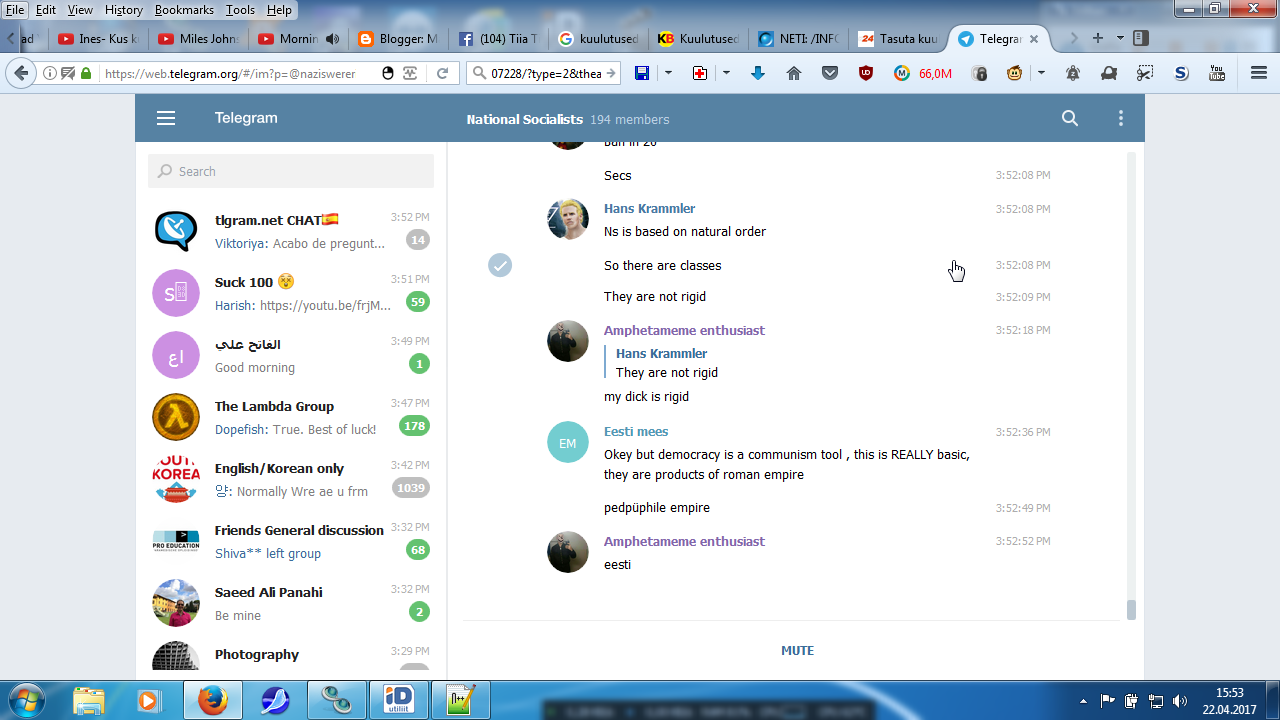Screen dimensions: 1280x720
Task: Show hidden system tray icons
Action: [1083, 701]
